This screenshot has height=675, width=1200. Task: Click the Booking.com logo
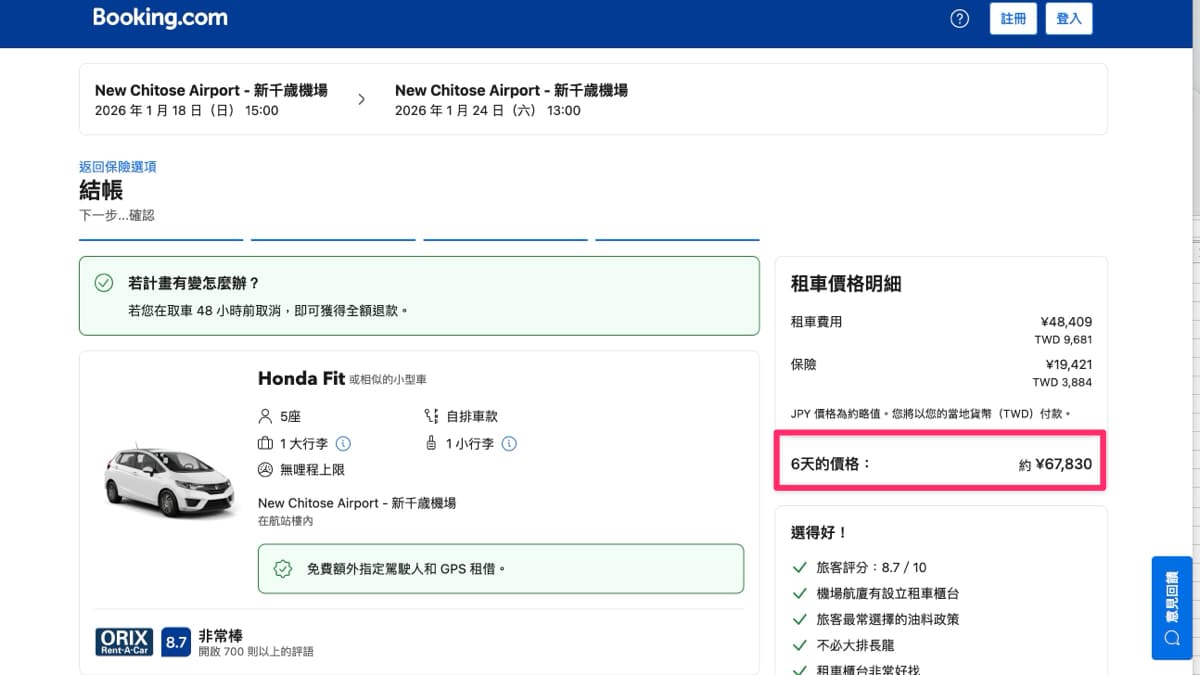click(160, 18)
